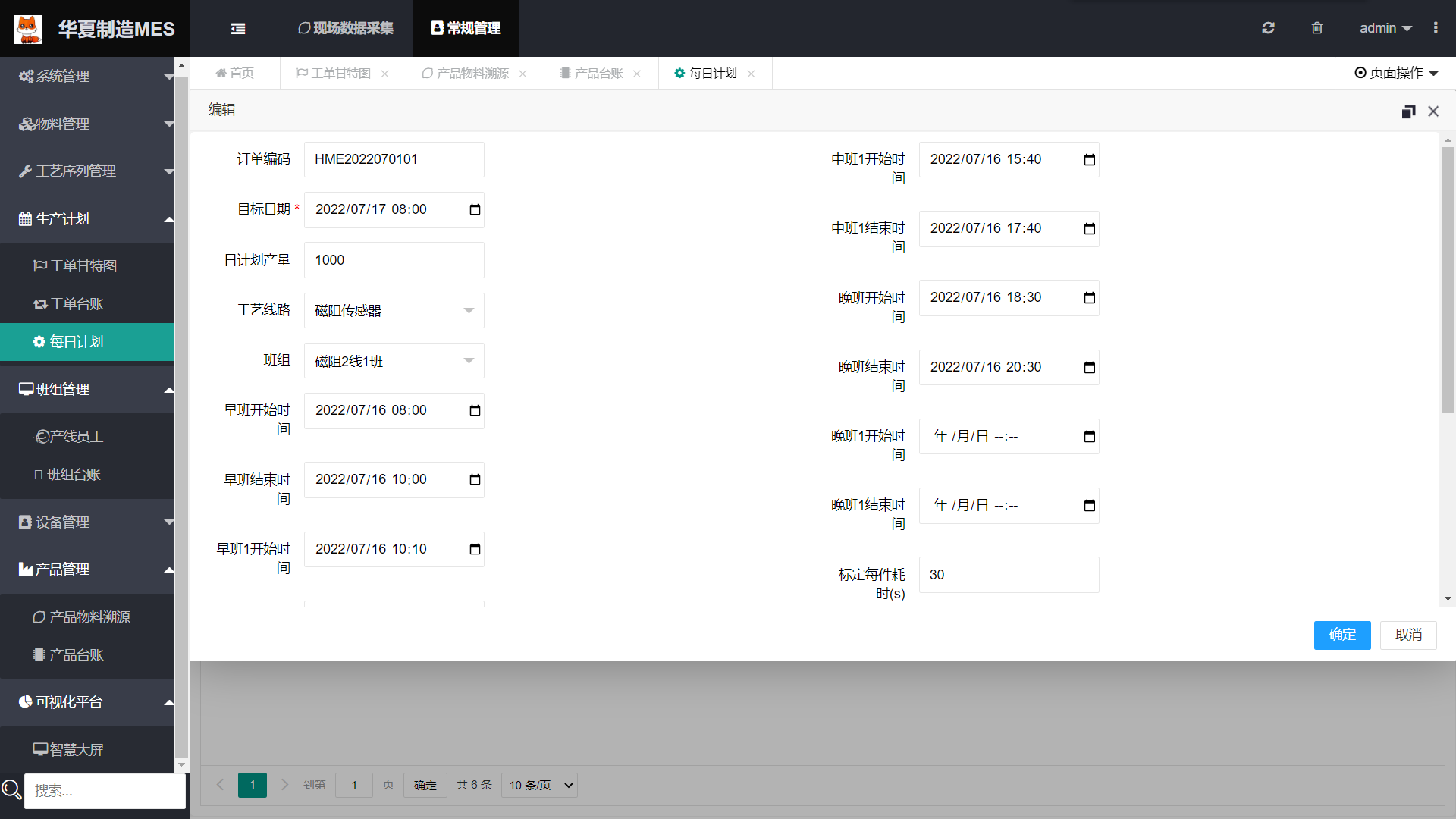
Task: Open calendar picker for 晚班1结束时间
Action: [1090, 506]
